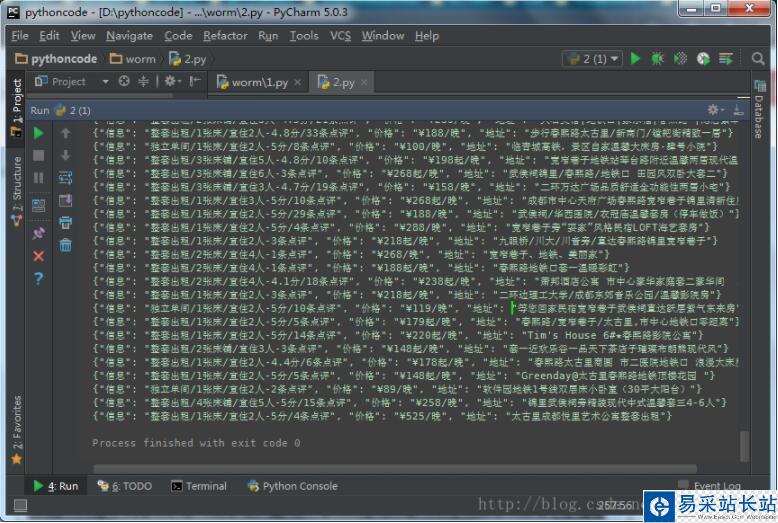
Task: Select the Run 2 (1) tab label
Action: tap(61, 110)
